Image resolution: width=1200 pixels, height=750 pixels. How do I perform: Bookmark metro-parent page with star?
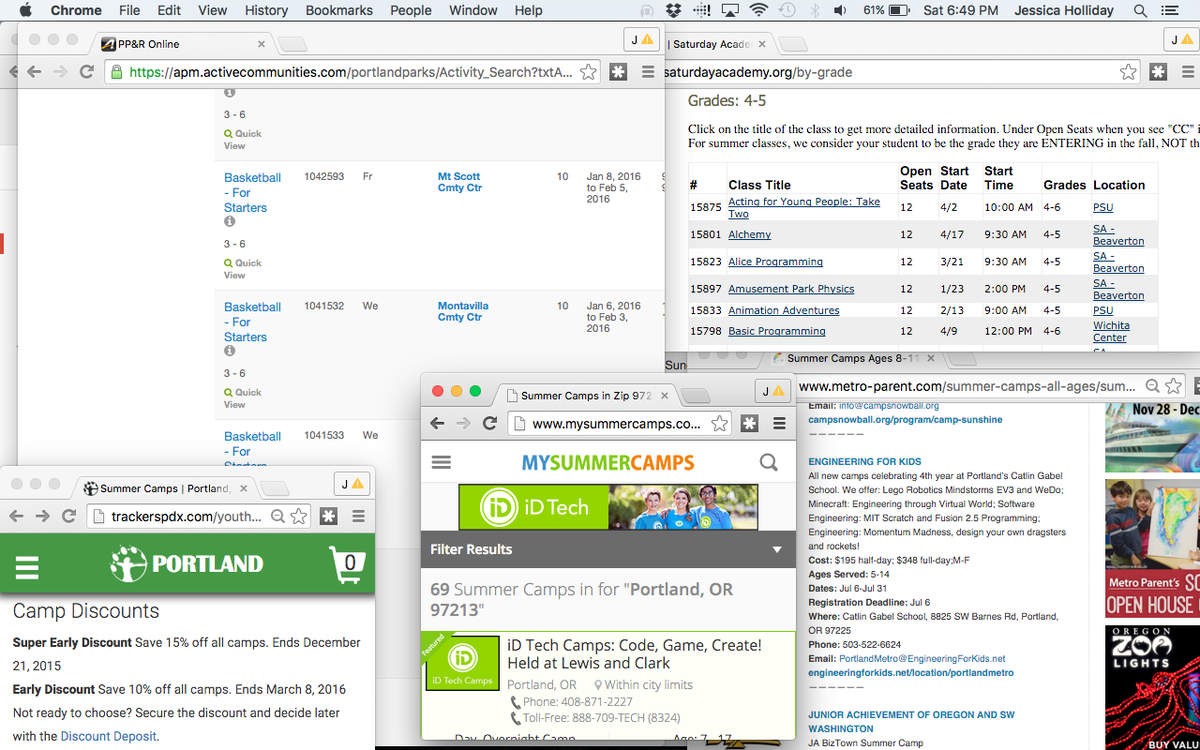1175,386
